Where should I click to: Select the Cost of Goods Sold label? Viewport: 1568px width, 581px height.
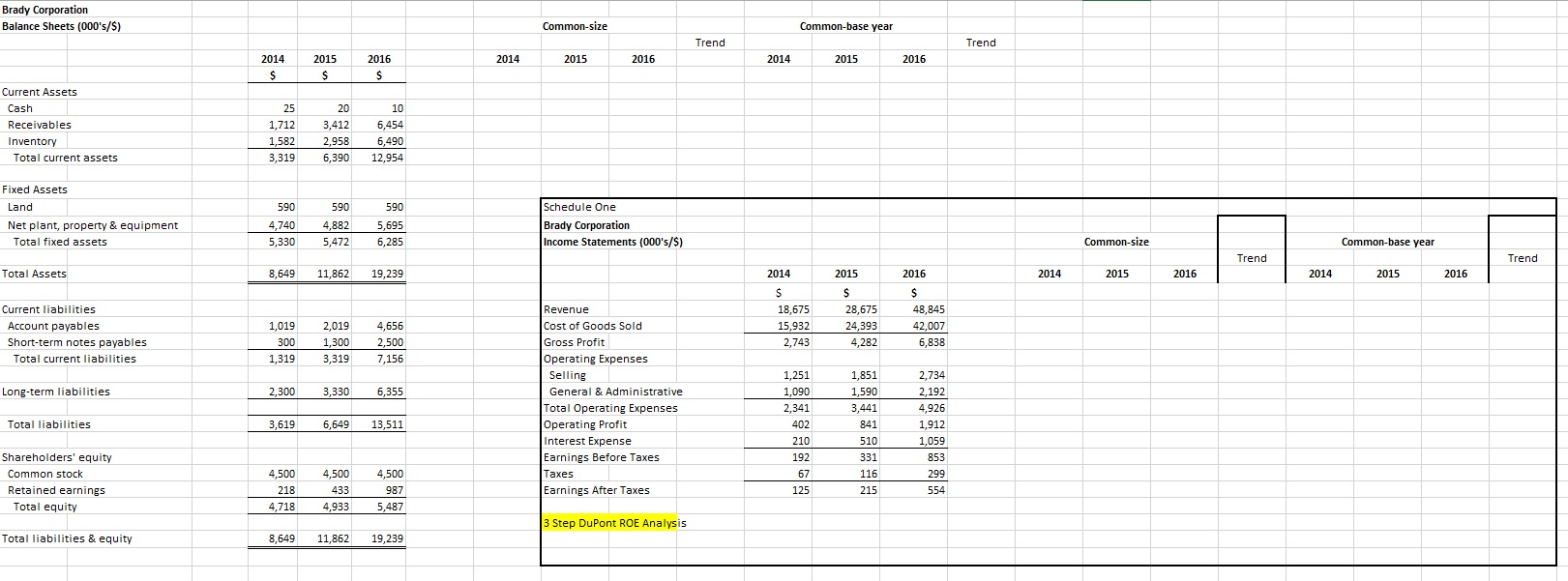pyautogui.click(x=593, y=326)
